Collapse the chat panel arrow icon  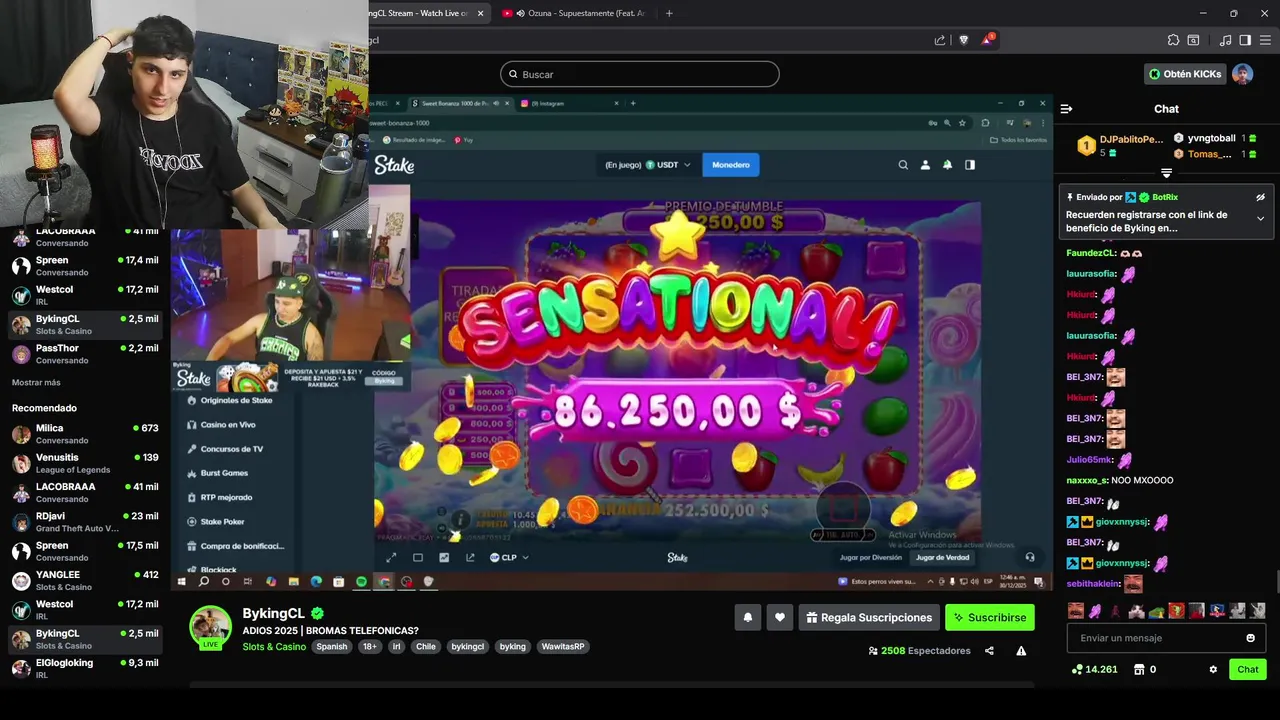[x=1066, y=109]
